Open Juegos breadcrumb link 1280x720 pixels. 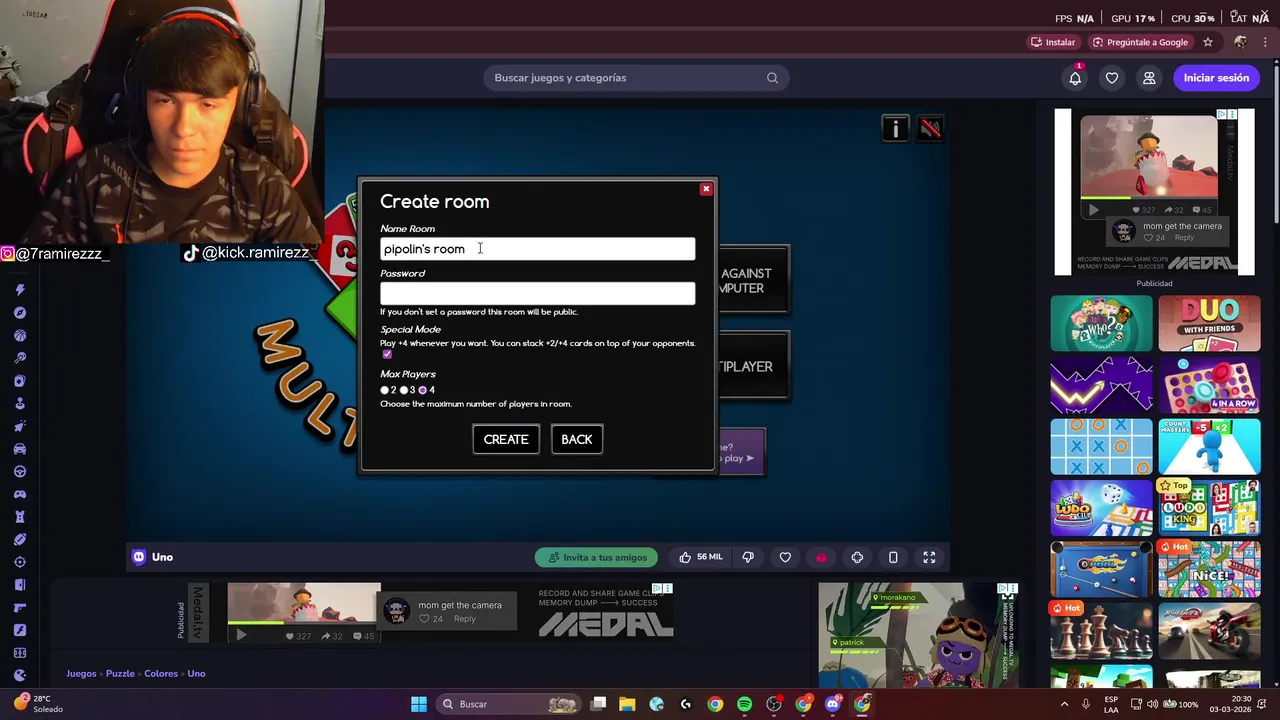click(81, 673)
